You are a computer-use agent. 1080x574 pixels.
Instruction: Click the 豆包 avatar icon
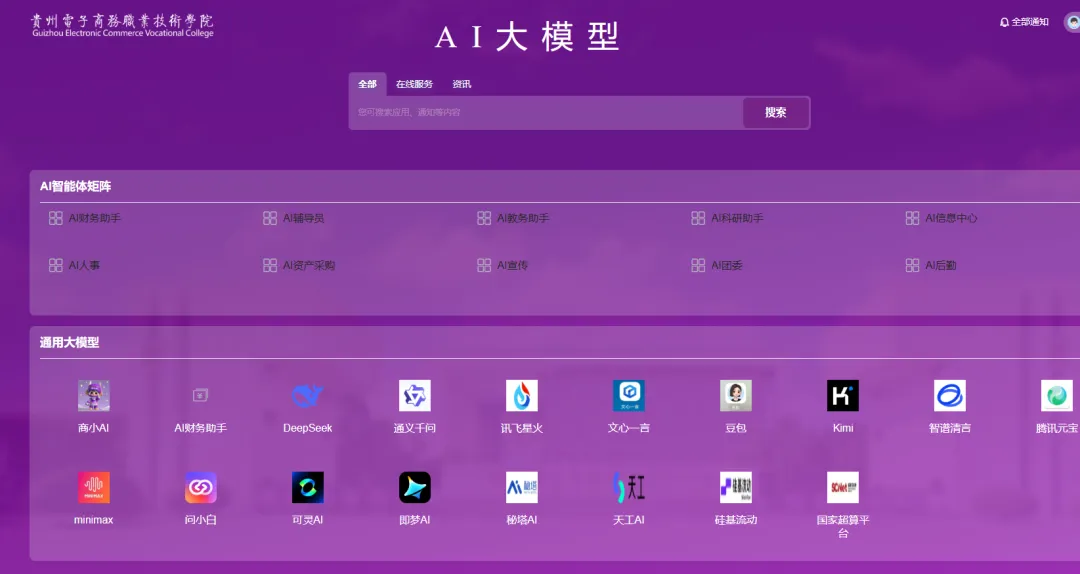click(x=735, y=396)
